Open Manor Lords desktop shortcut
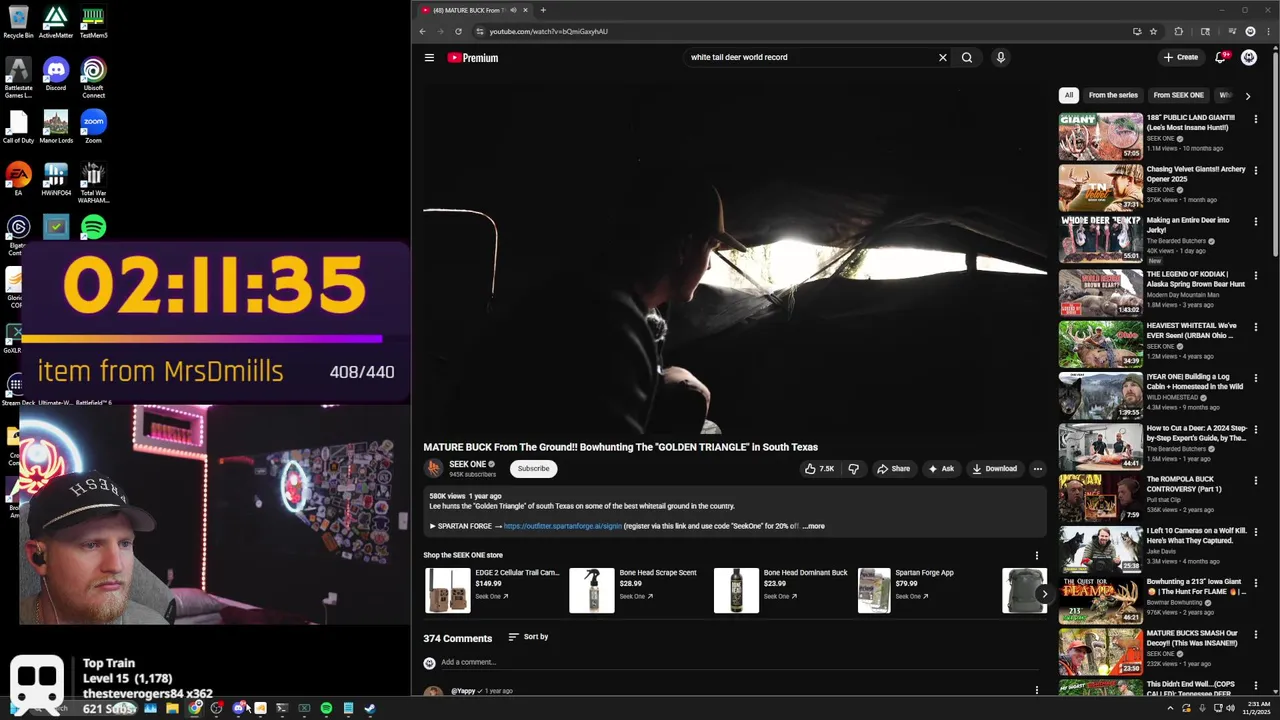1280x720 pixels. pos(56,127)
